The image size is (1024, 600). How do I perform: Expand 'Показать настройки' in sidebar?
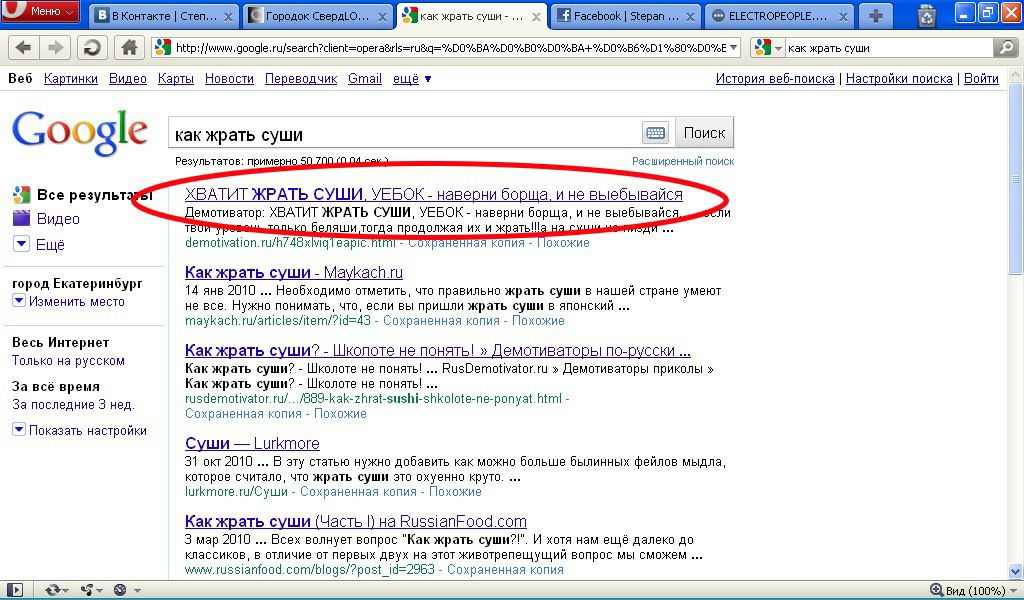click(80, 430)
